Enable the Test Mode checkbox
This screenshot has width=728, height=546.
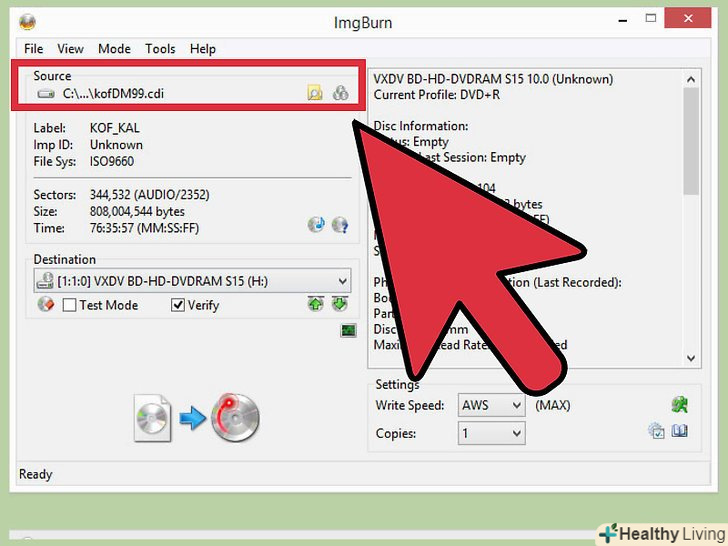tap(69, 305)
